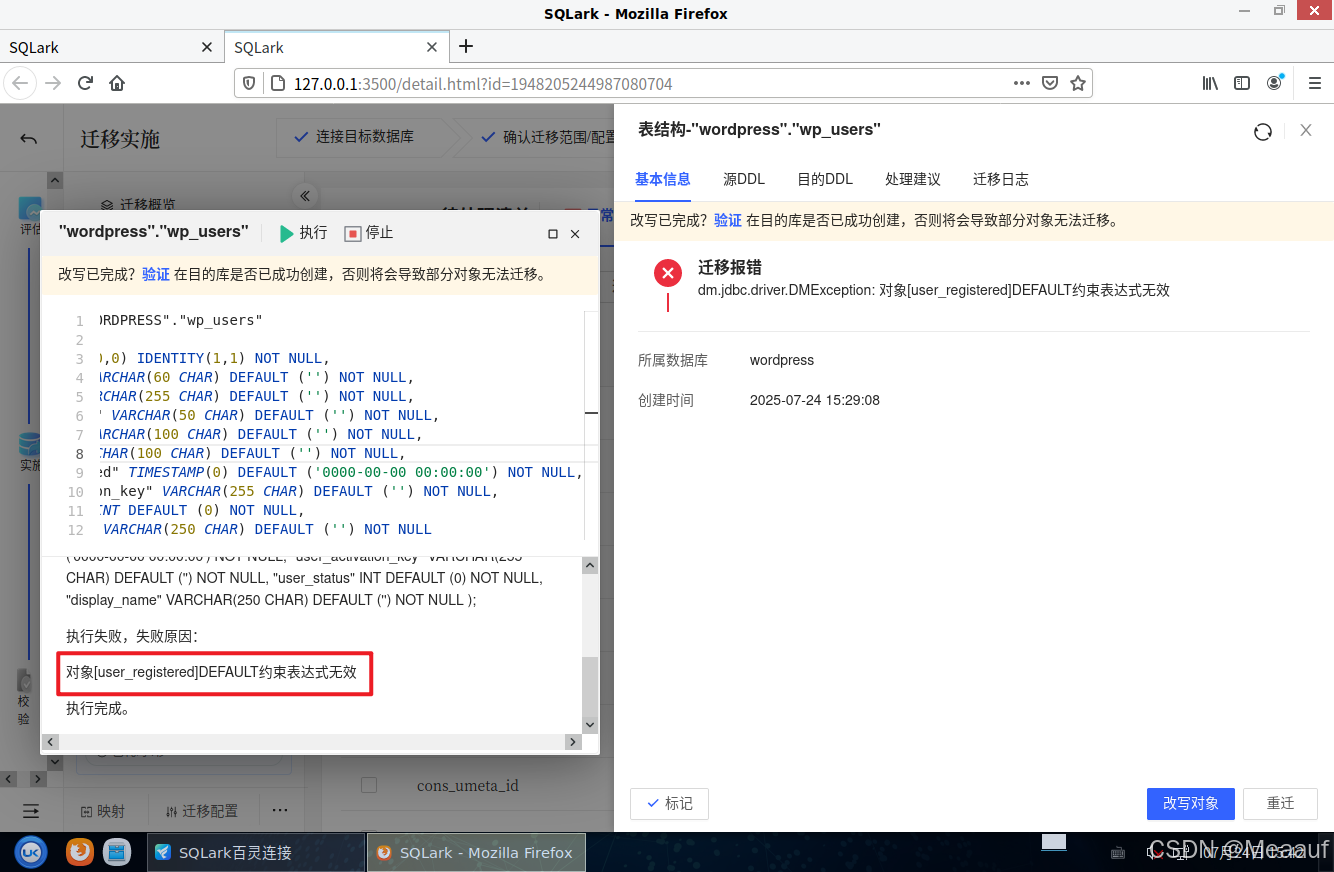Close the wp_users SQL editor dialog
Screen dimensions: 1334x872
(575, 233)
